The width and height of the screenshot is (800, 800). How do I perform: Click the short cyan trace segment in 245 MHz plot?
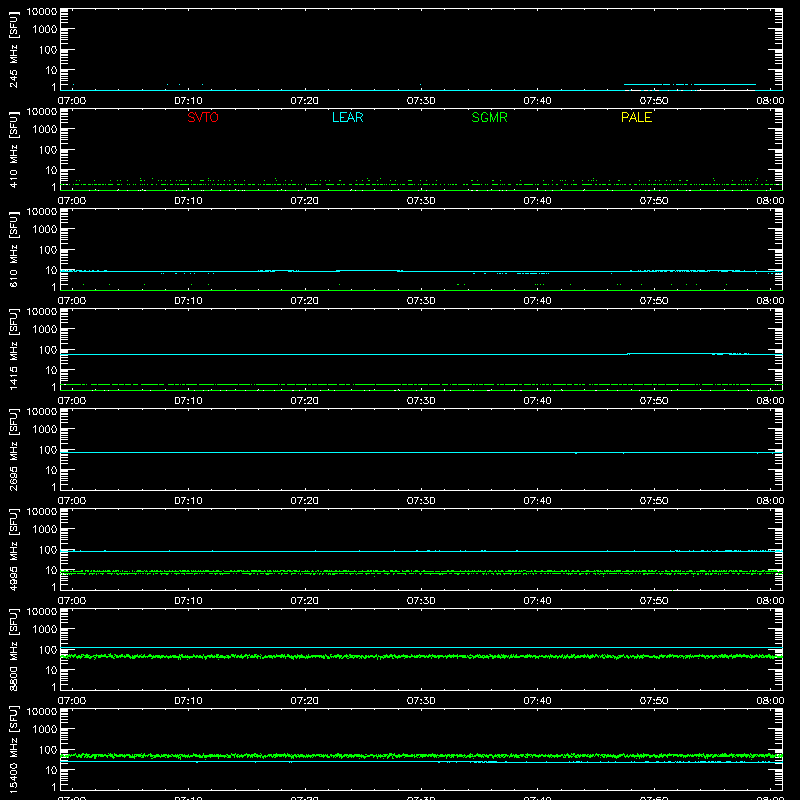point(689,84)
